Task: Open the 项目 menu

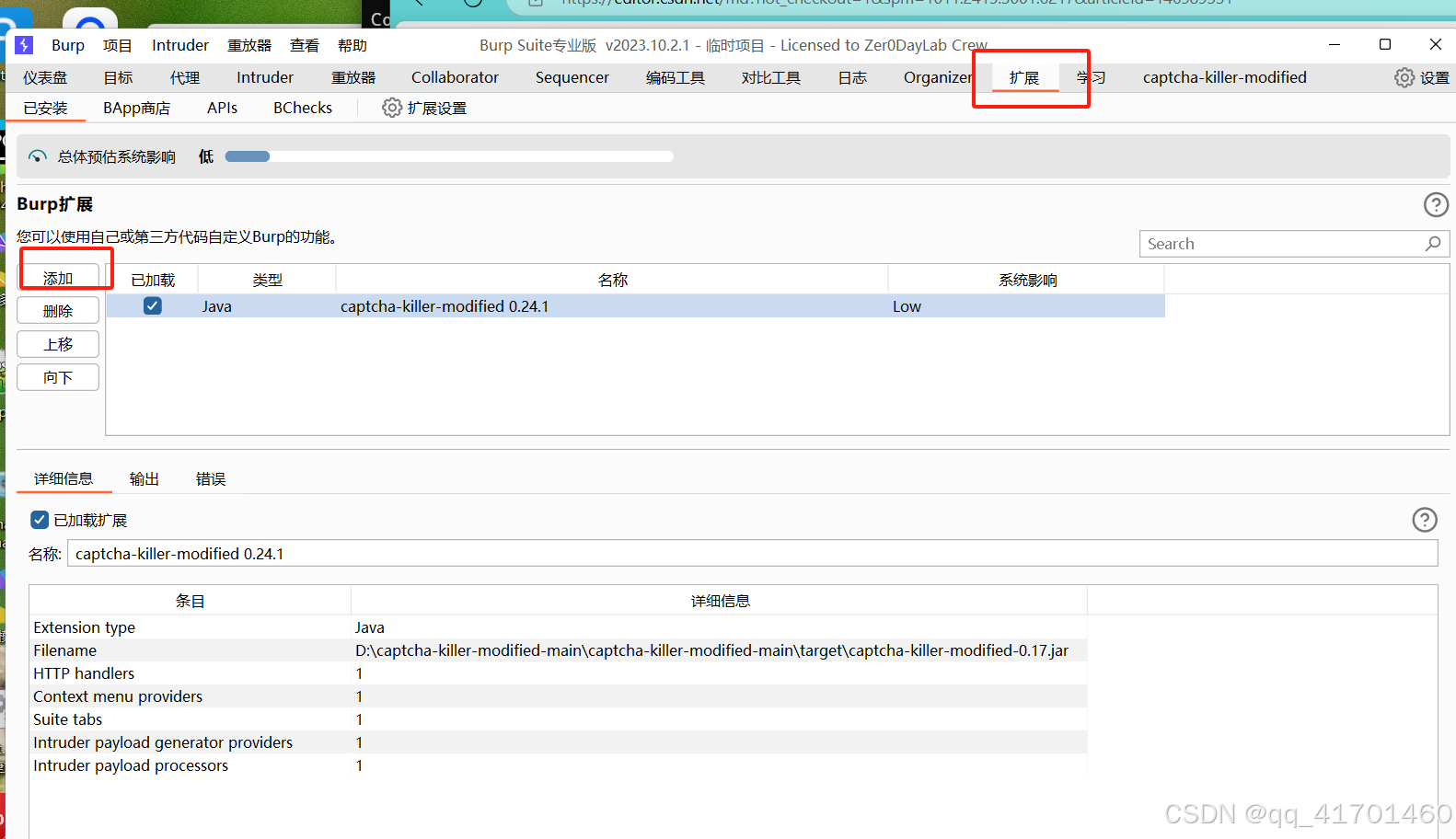Action: tap(118, 45)
